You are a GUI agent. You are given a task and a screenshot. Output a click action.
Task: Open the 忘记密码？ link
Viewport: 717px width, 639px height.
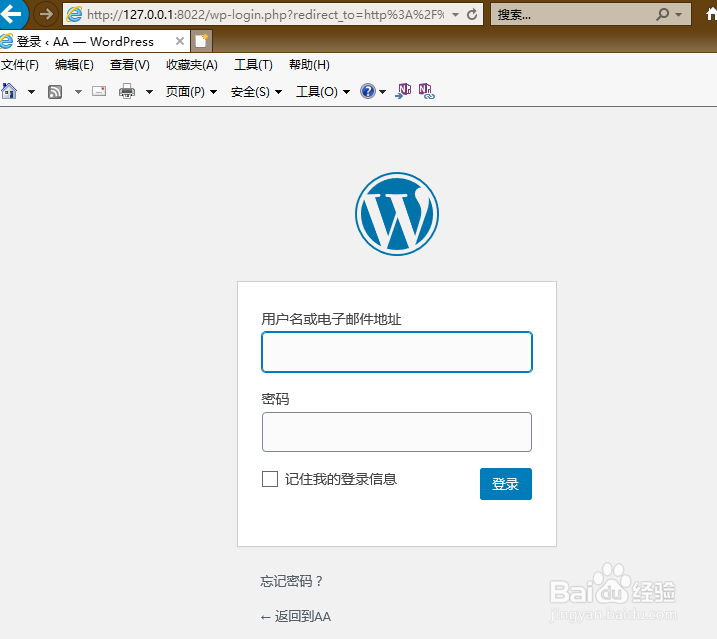292,581
